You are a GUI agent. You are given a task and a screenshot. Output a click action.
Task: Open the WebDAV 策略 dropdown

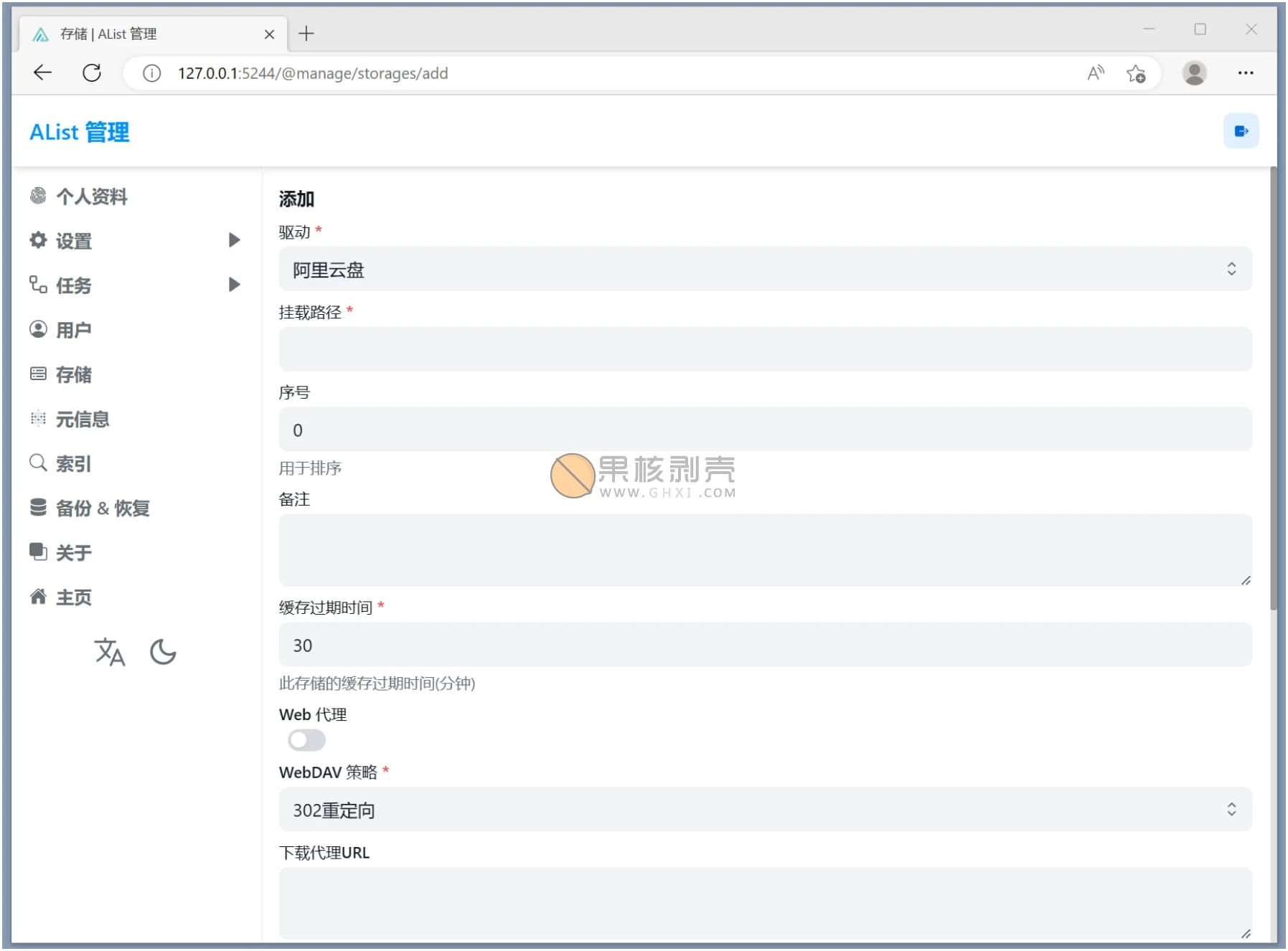[x=763, y=810]
